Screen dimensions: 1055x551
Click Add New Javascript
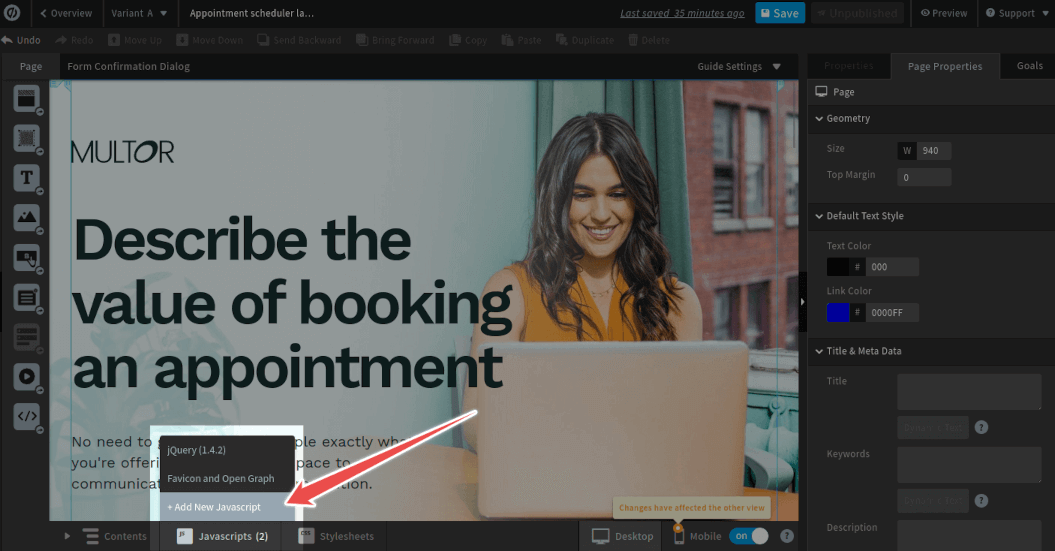coord(227,507)
